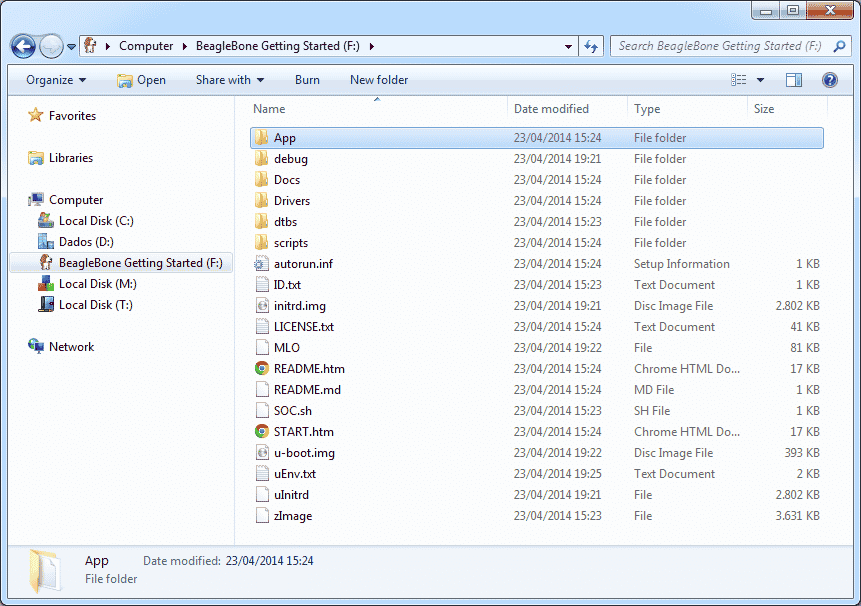Select the ID.txt file name
The width and height of the screenshot is (861, 606).
coord(287,285)
